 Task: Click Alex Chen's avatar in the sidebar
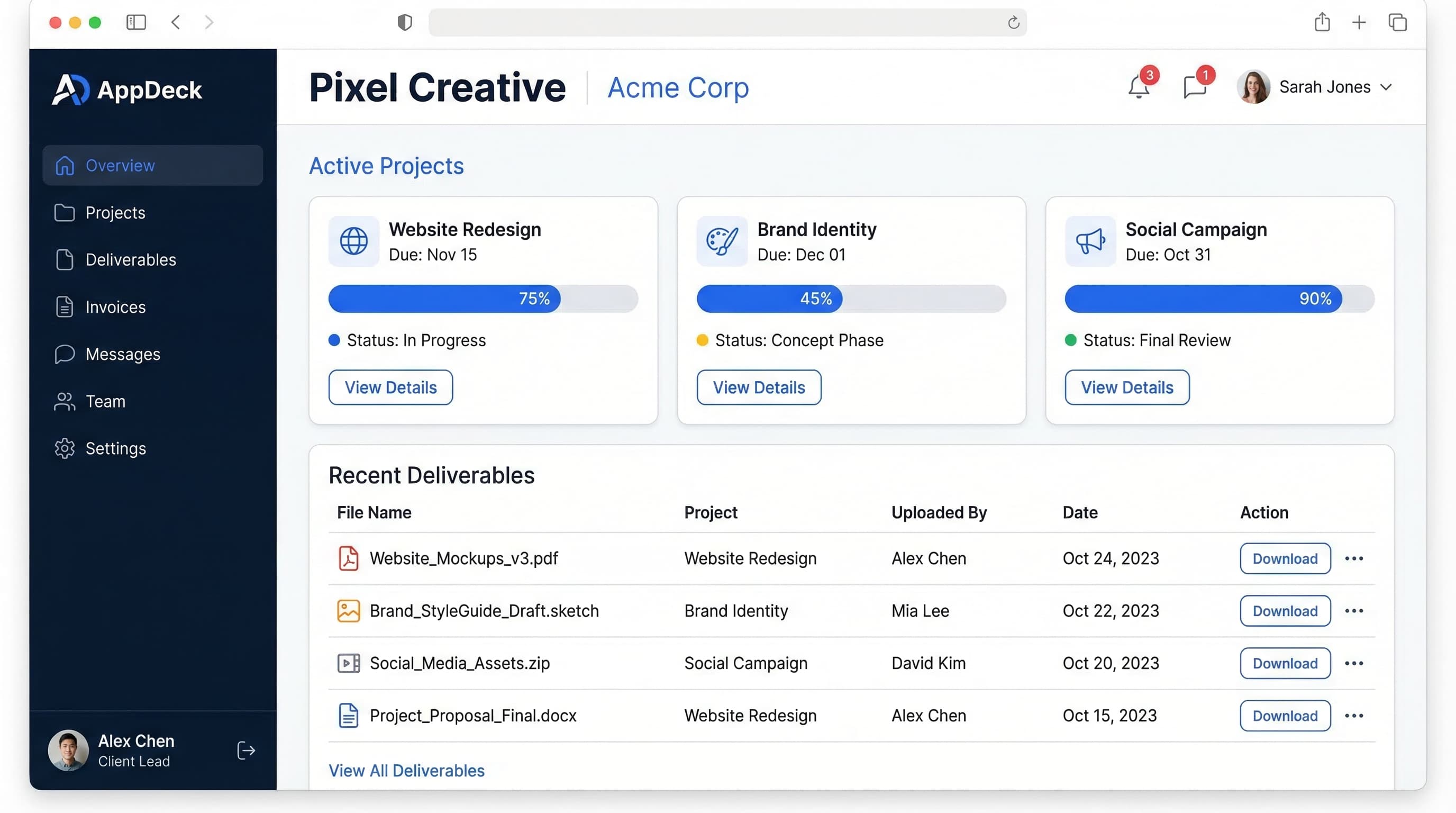(x=68, y=750)
